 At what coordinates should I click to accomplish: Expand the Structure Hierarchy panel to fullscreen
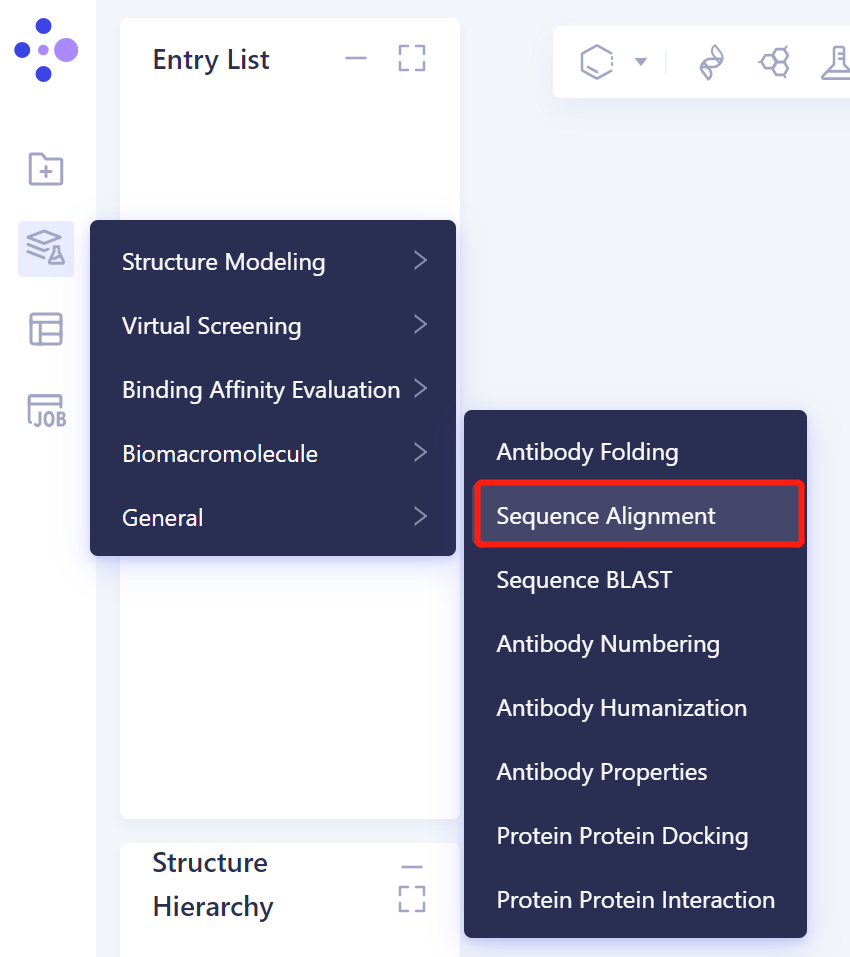tap(412, 898)
